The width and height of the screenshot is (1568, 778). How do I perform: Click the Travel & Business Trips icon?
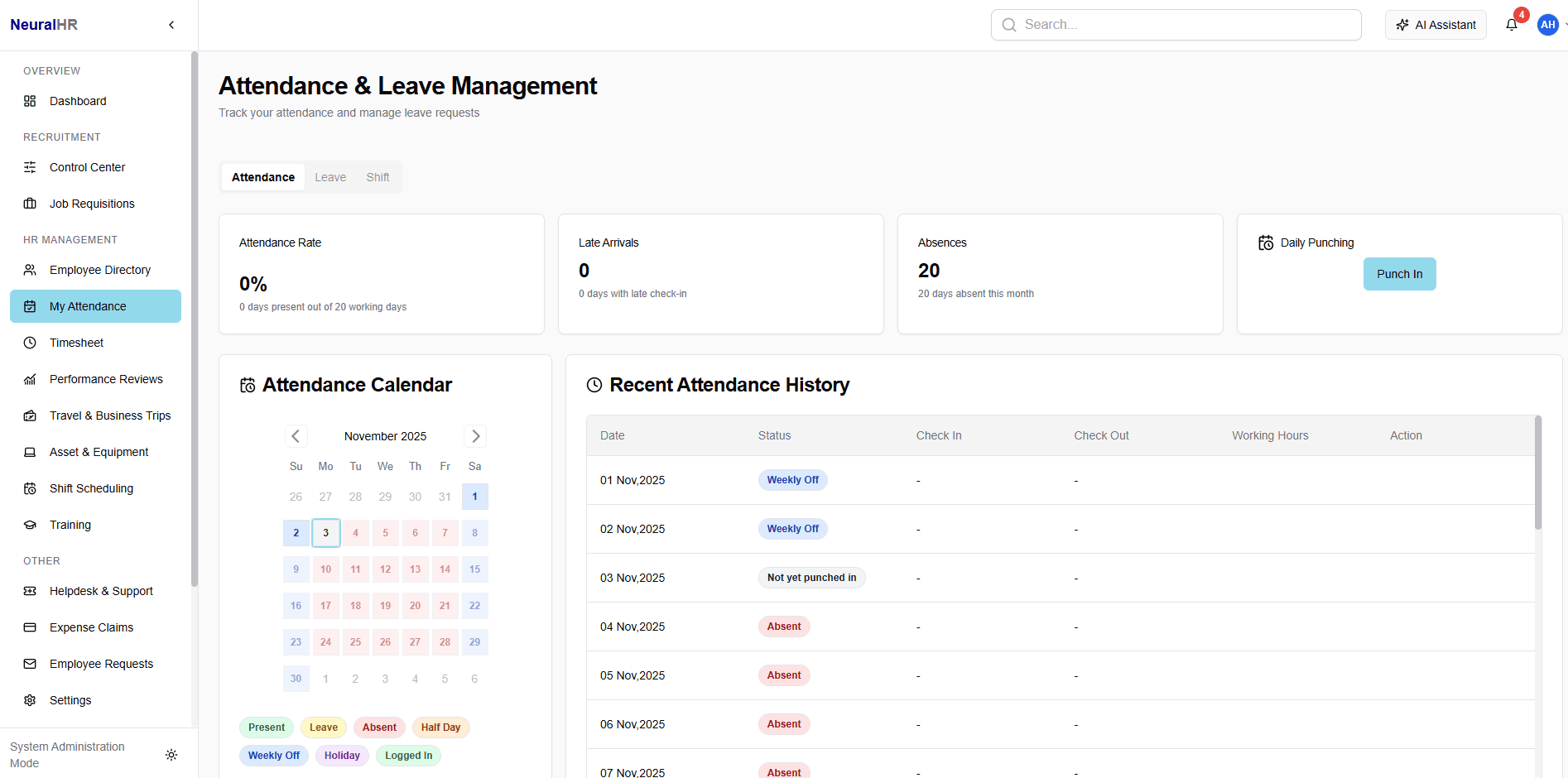[30, 415]
